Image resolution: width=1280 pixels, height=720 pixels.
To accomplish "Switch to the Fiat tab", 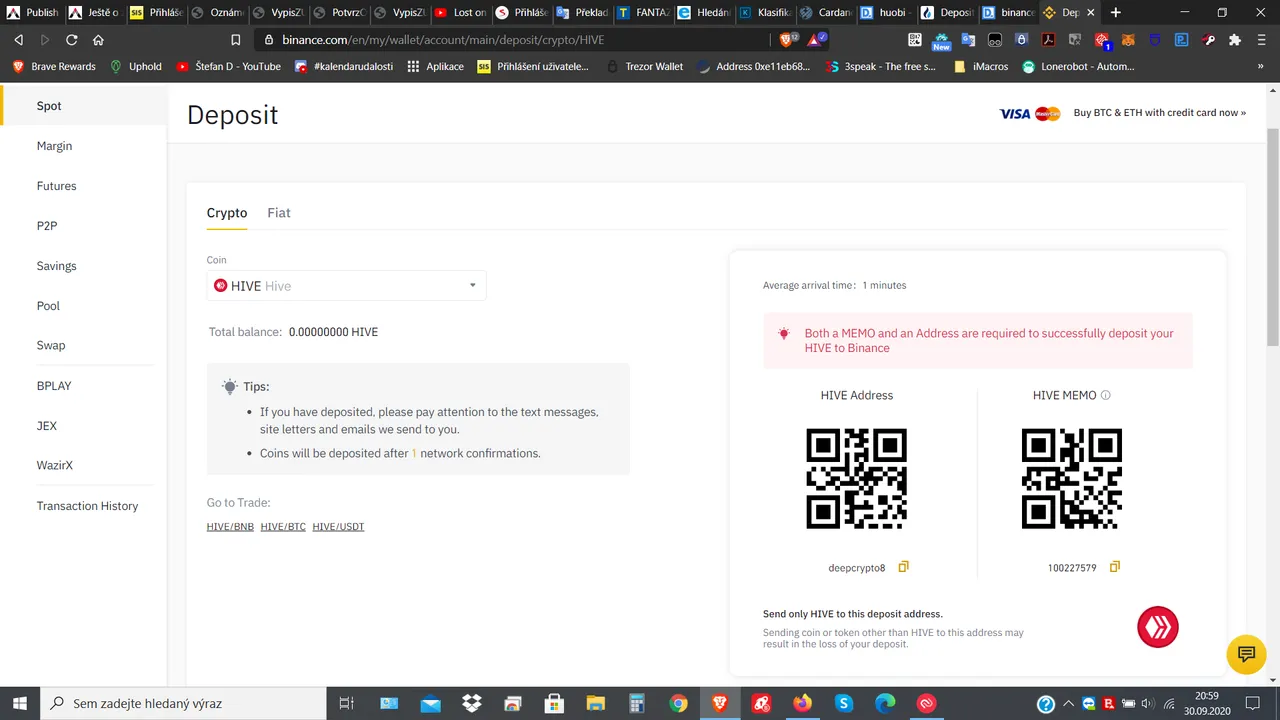I will (279, 213).
